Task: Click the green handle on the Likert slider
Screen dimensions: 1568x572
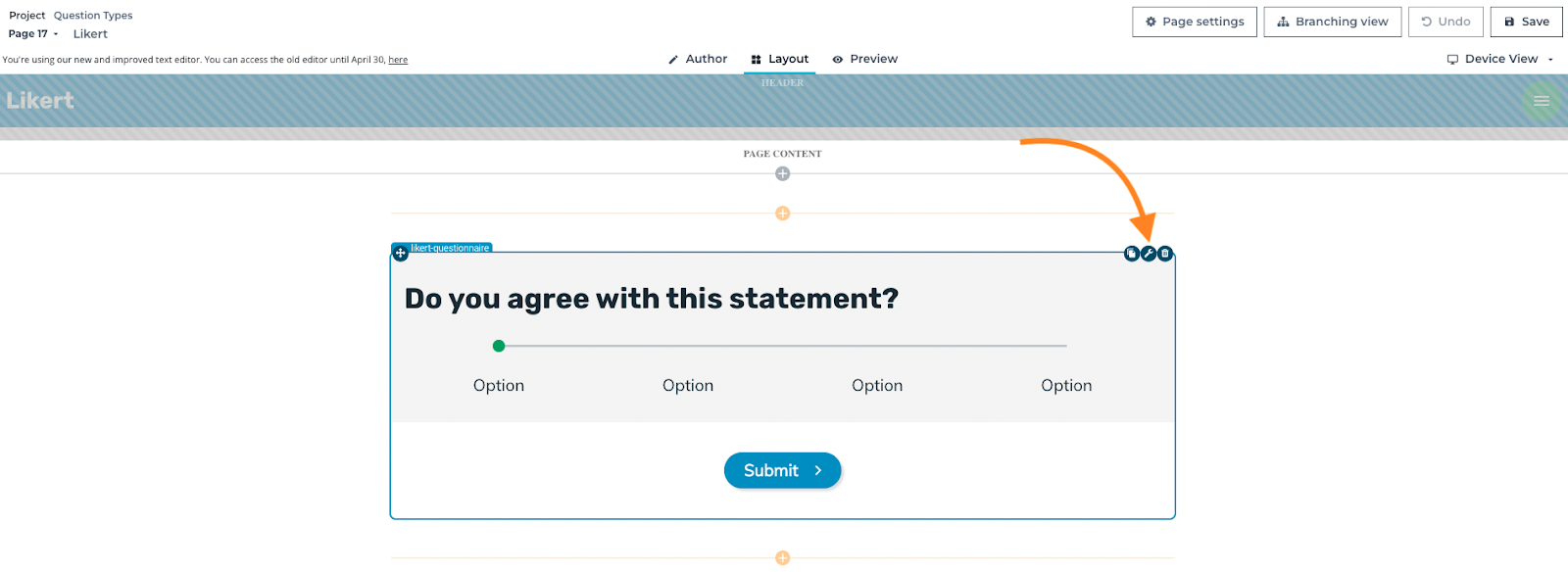Action: (x=499, y=346)
